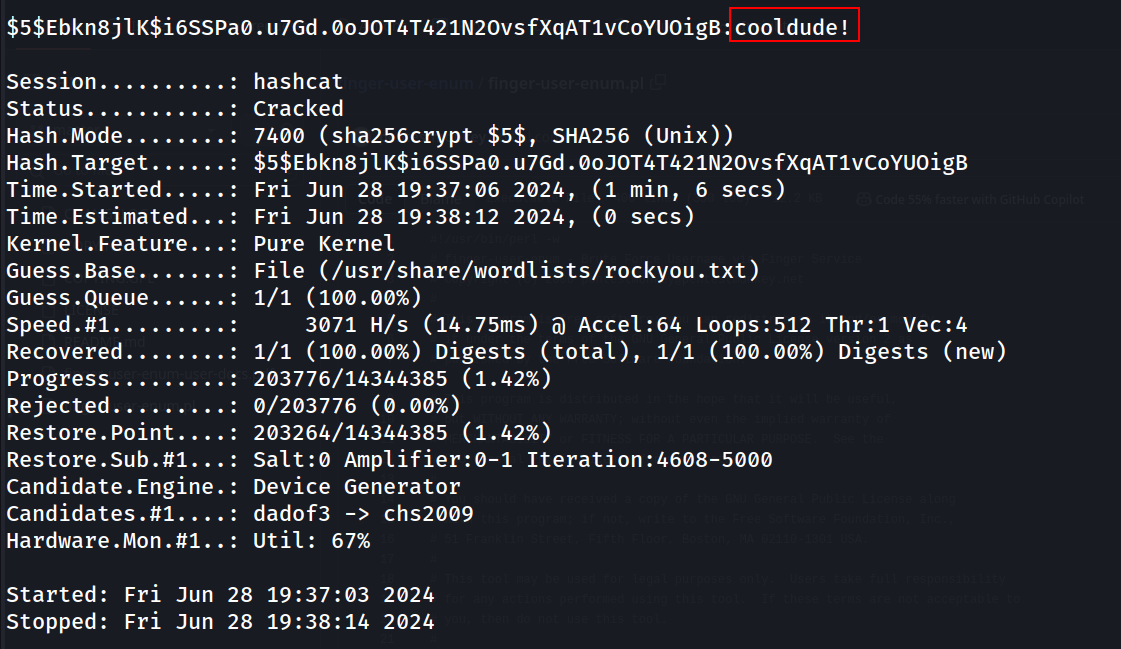Click the Session value hashcat
This screenshot has height=649, width=1121.
click(298, 81)
